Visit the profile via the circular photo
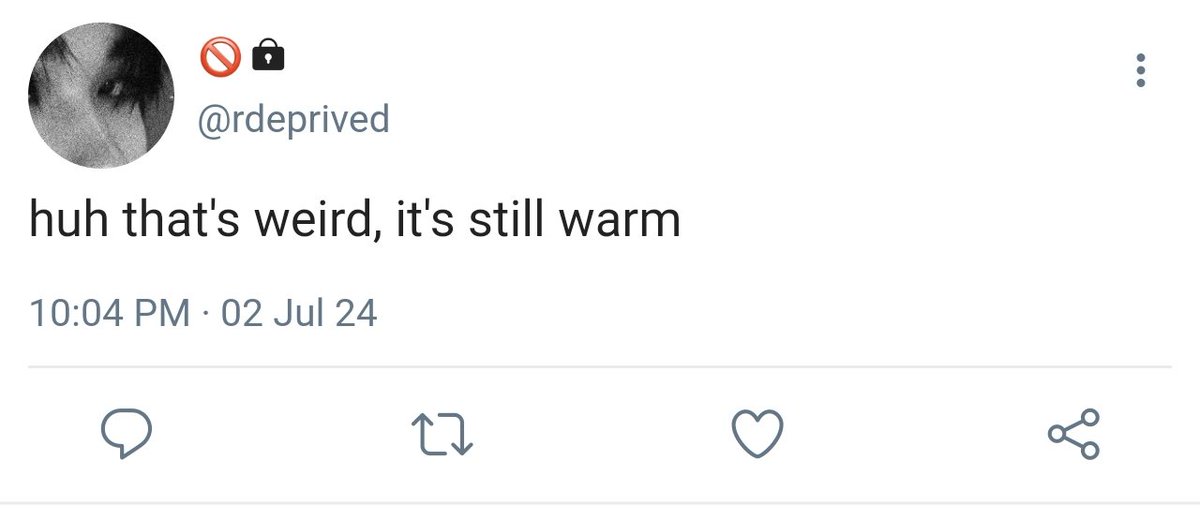 [101, 96]
